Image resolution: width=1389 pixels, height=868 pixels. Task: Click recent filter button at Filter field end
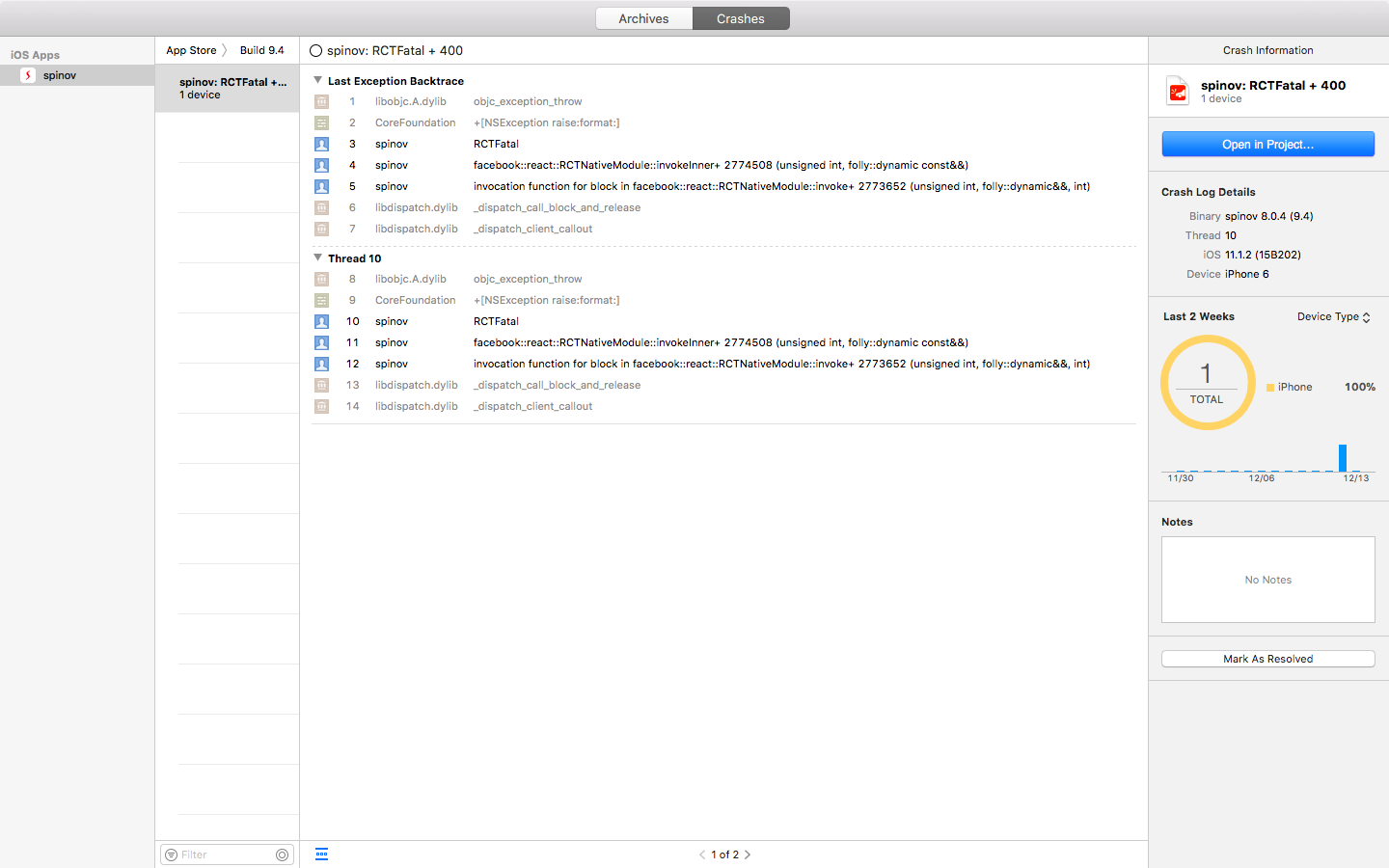tap(282, 854)
